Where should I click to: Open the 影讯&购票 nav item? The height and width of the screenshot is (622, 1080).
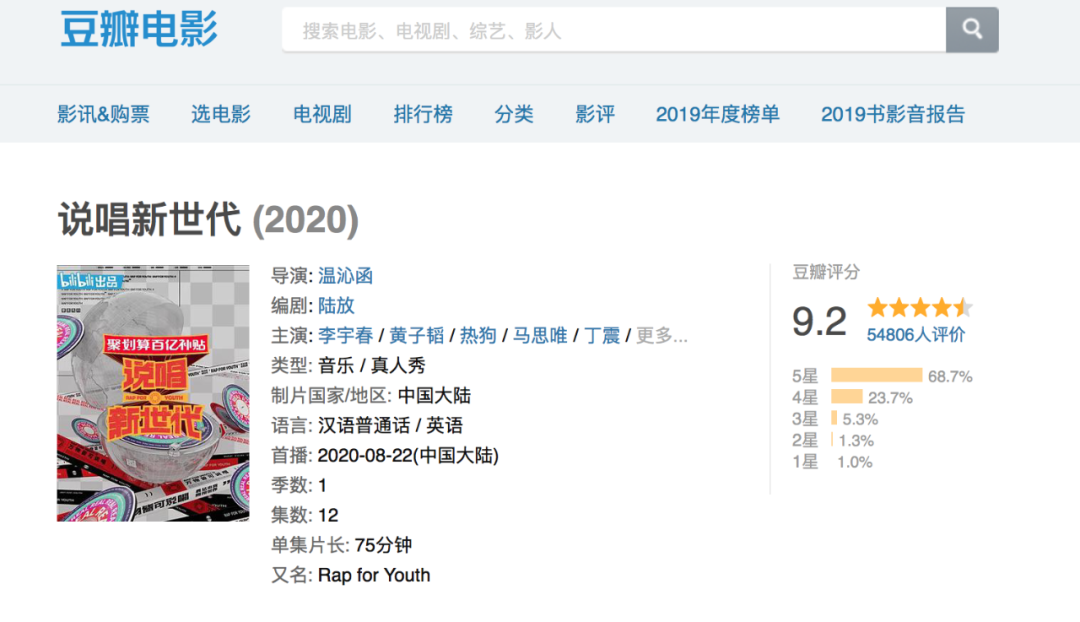click(x=103, y=114)
